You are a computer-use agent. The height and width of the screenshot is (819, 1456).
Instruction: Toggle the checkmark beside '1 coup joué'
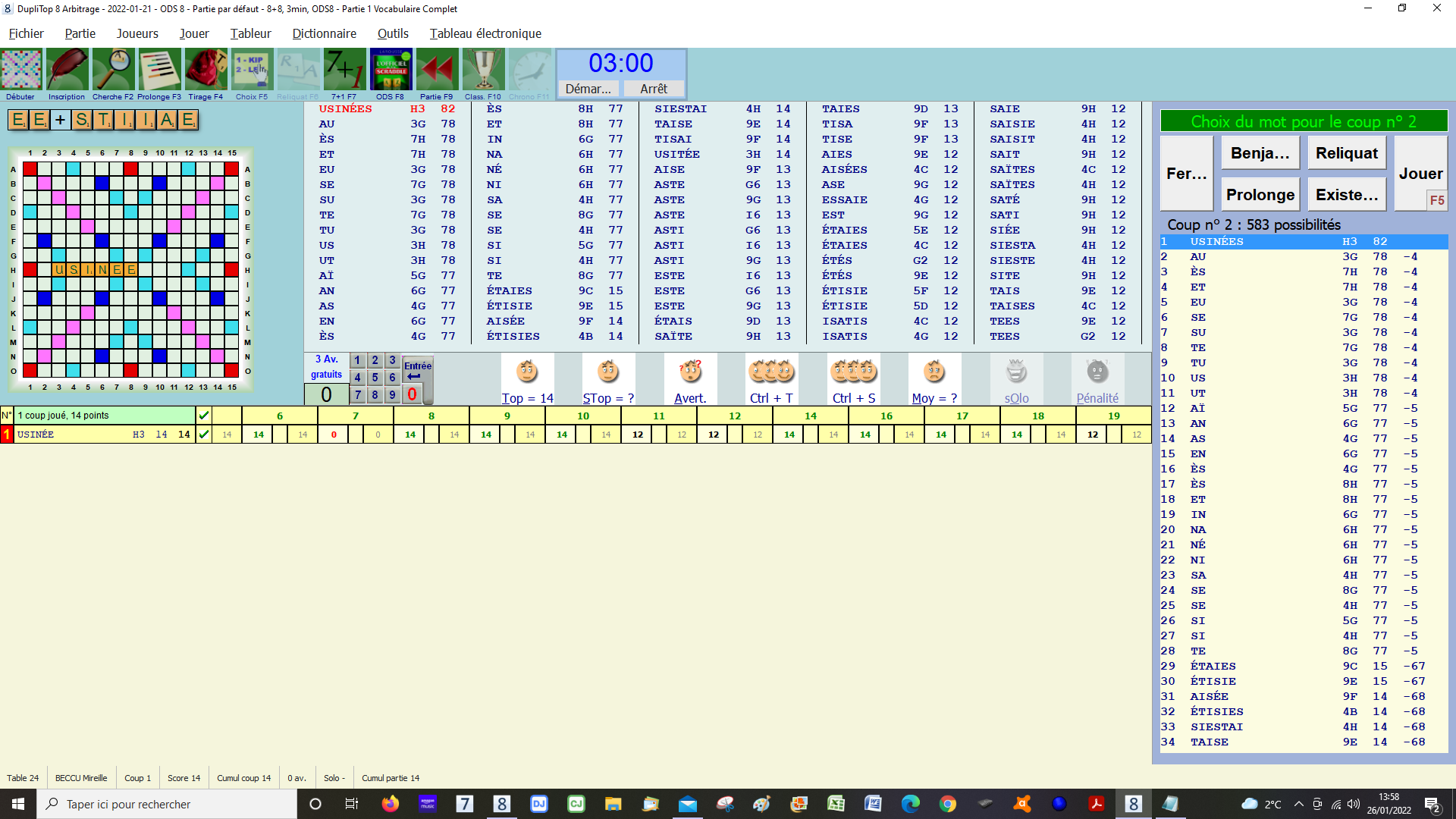[x=203, y=416]
